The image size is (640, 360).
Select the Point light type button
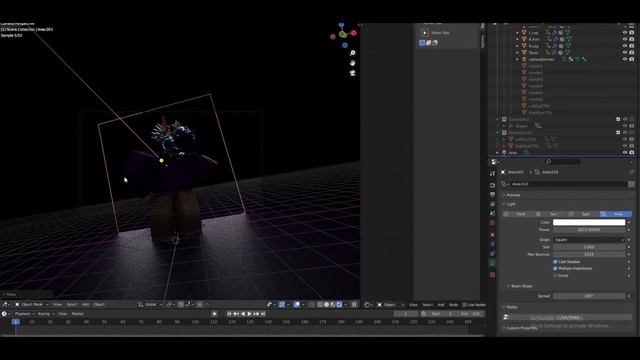519,214
